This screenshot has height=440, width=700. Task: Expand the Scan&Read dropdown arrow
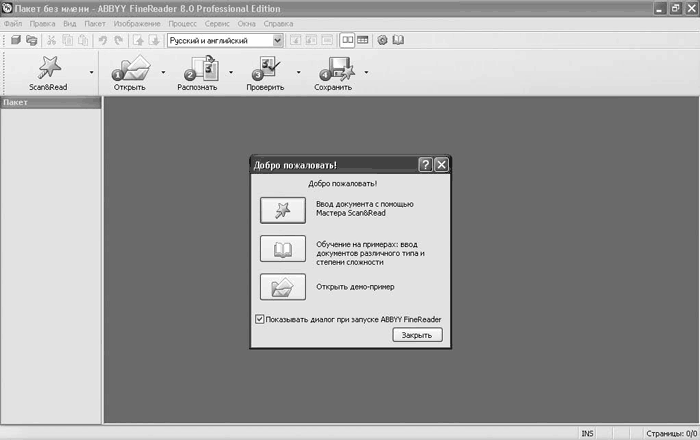92,72
